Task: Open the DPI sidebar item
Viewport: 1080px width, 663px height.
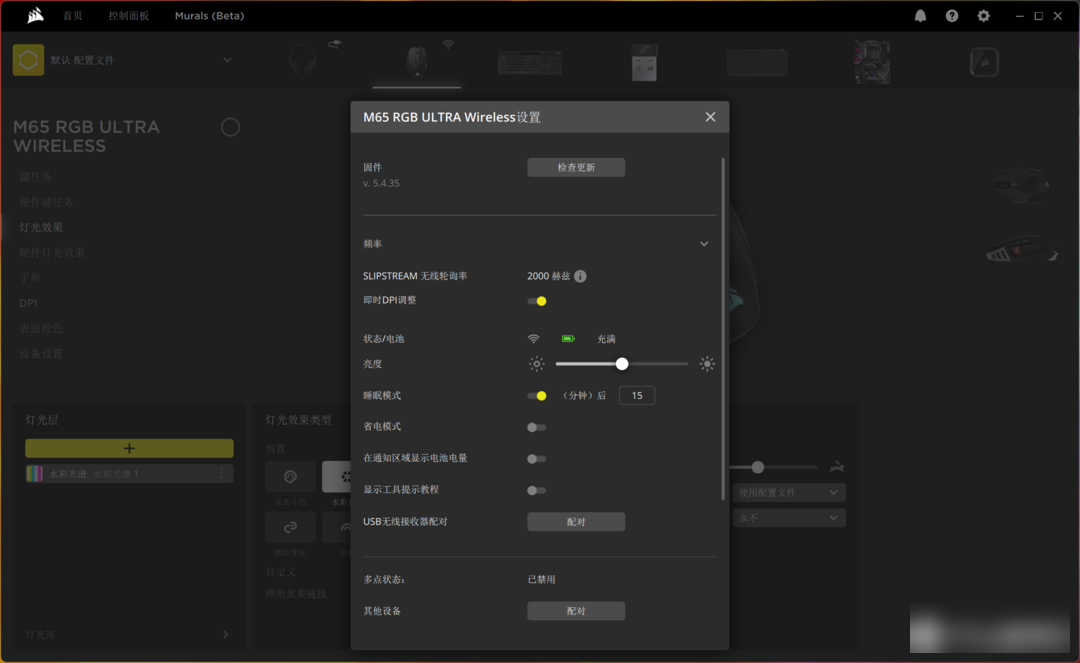Action: click(x=28, y=303)
